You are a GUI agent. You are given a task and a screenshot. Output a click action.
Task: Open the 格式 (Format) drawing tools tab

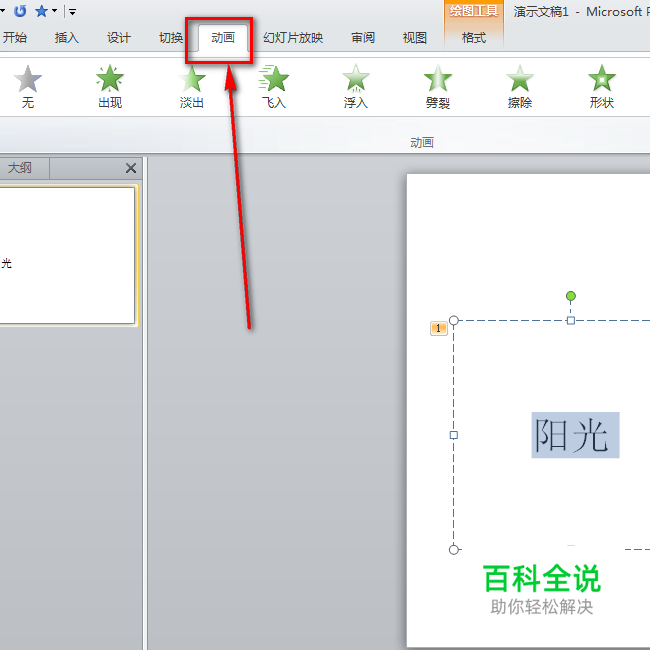click(x=474, y=38)
